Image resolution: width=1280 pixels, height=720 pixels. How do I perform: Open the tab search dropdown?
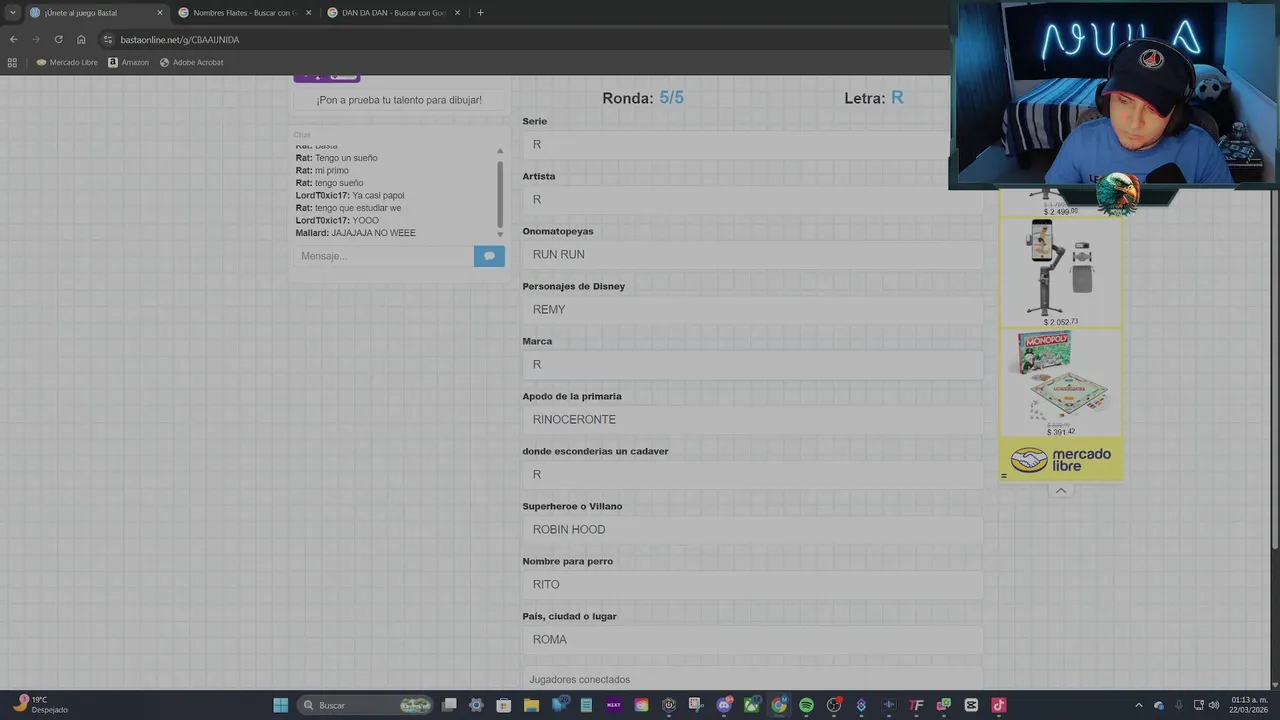(12, 13)
